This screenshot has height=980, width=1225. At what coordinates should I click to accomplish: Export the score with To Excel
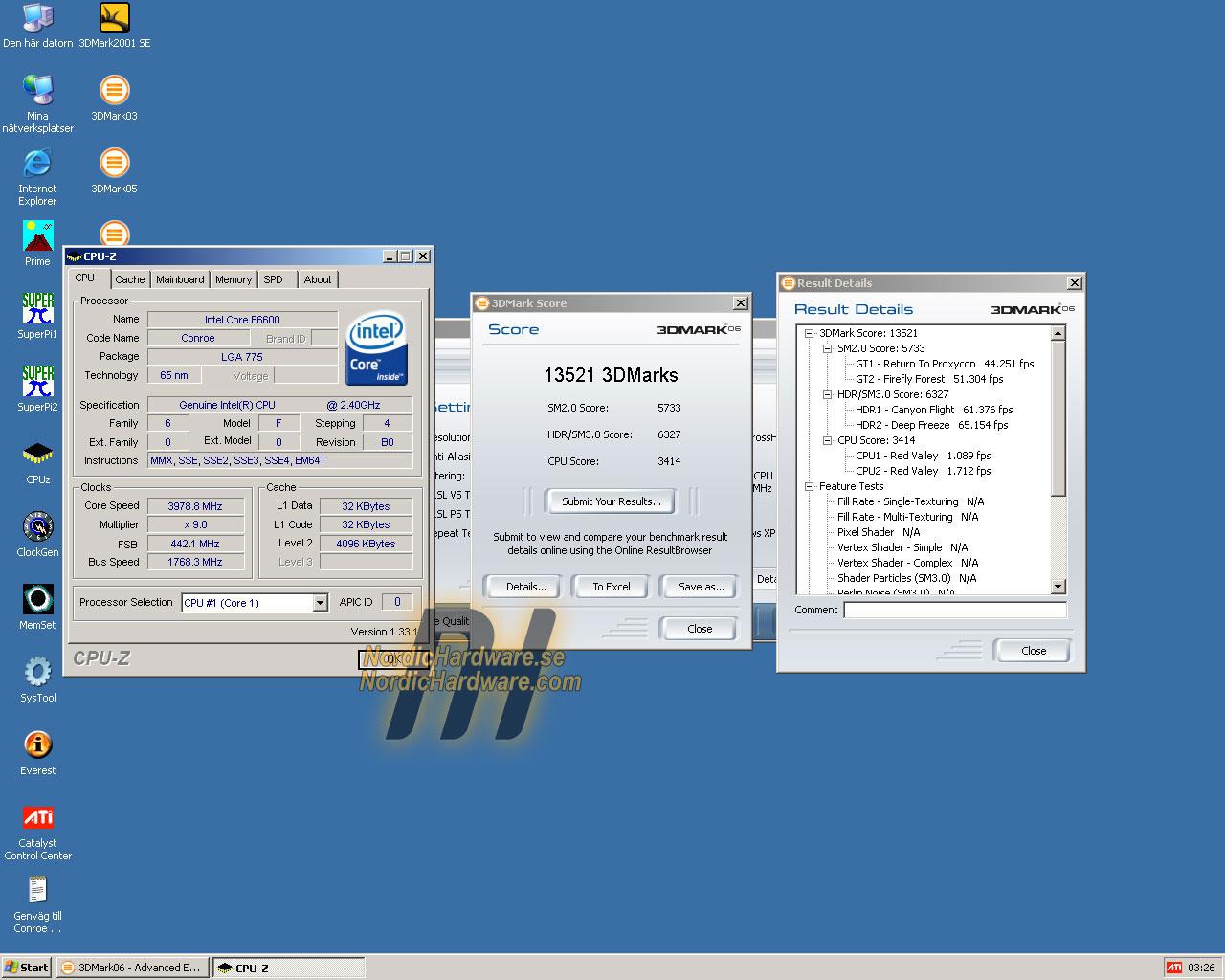coord(611,587)
